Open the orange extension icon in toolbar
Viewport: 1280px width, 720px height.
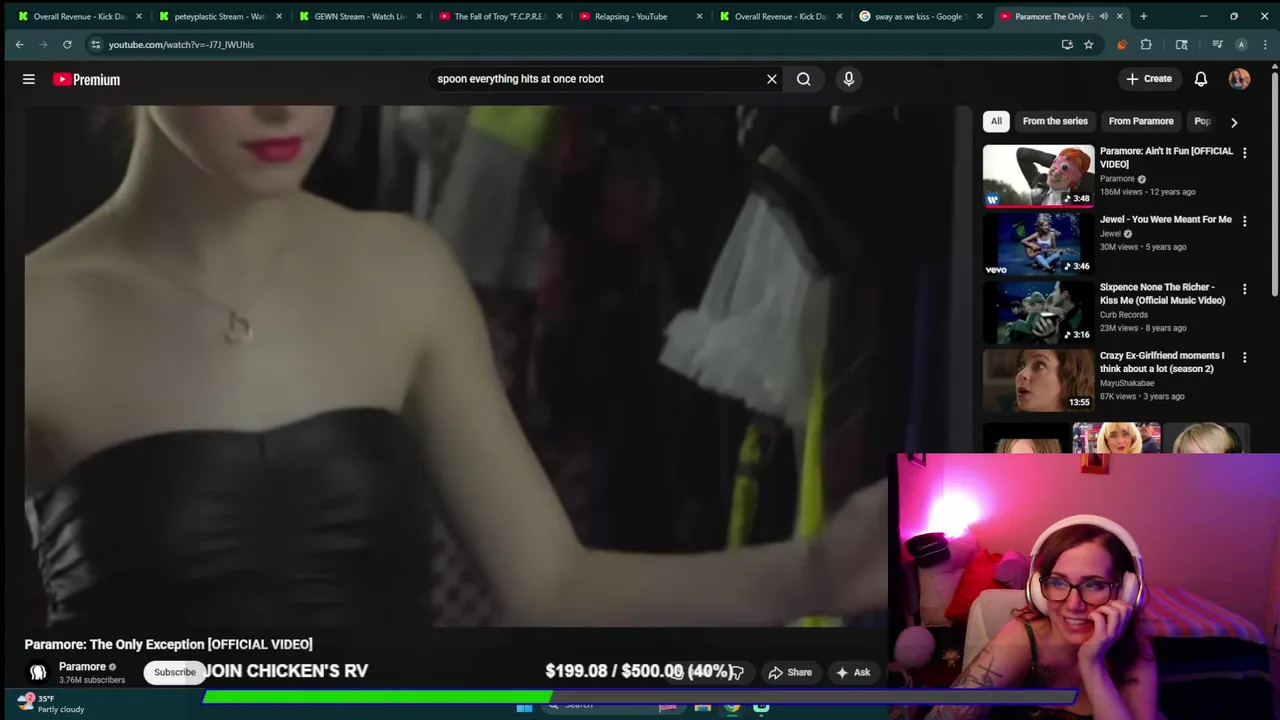point(1121,44)
